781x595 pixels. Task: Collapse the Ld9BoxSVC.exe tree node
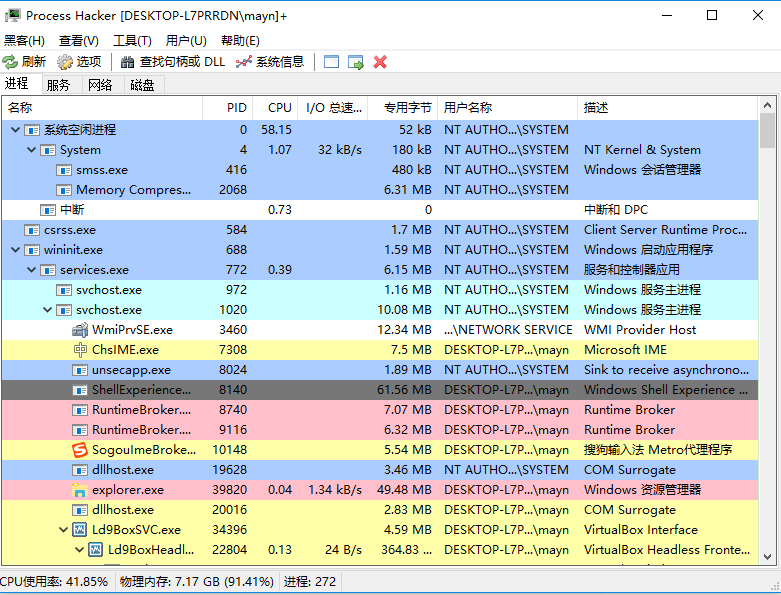pos(64,530)
